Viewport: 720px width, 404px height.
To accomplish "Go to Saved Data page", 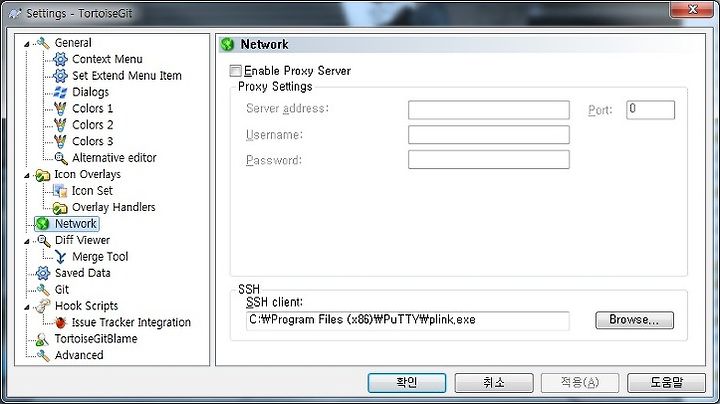I will (x=83, y=273).
